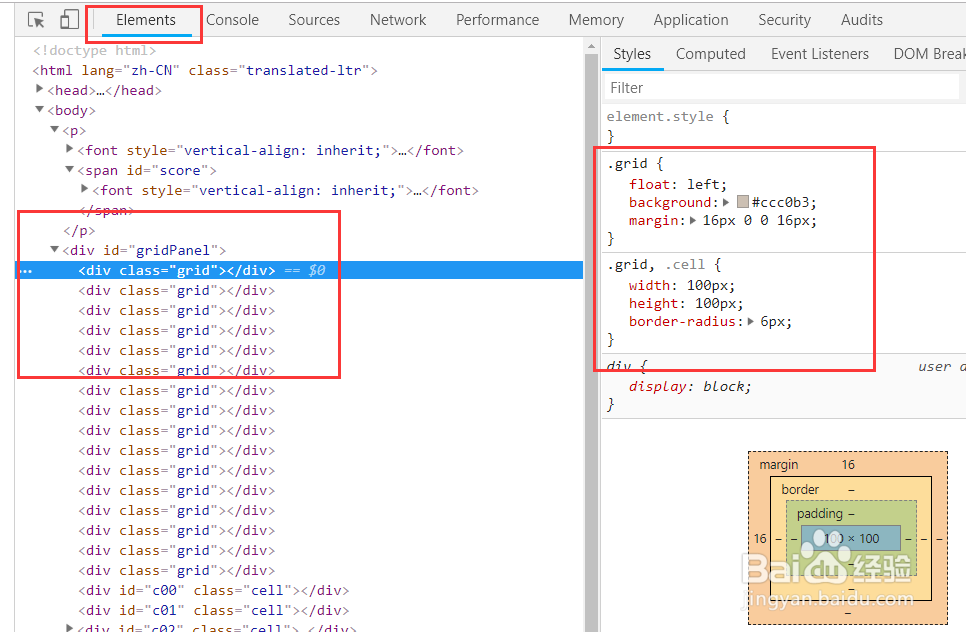Collapse the p element node

[55, 129]
